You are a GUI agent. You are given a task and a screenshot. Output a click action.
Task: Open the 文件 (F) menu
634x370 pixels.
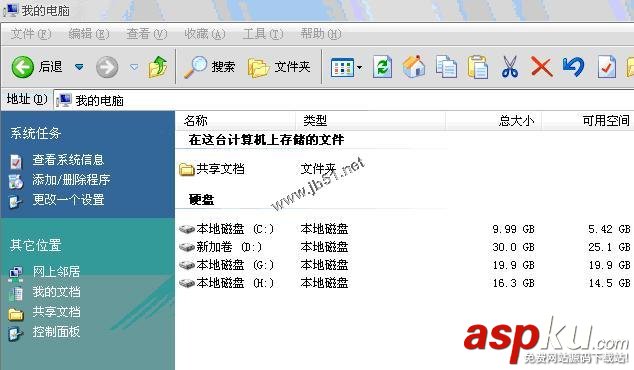pos(31,34)
